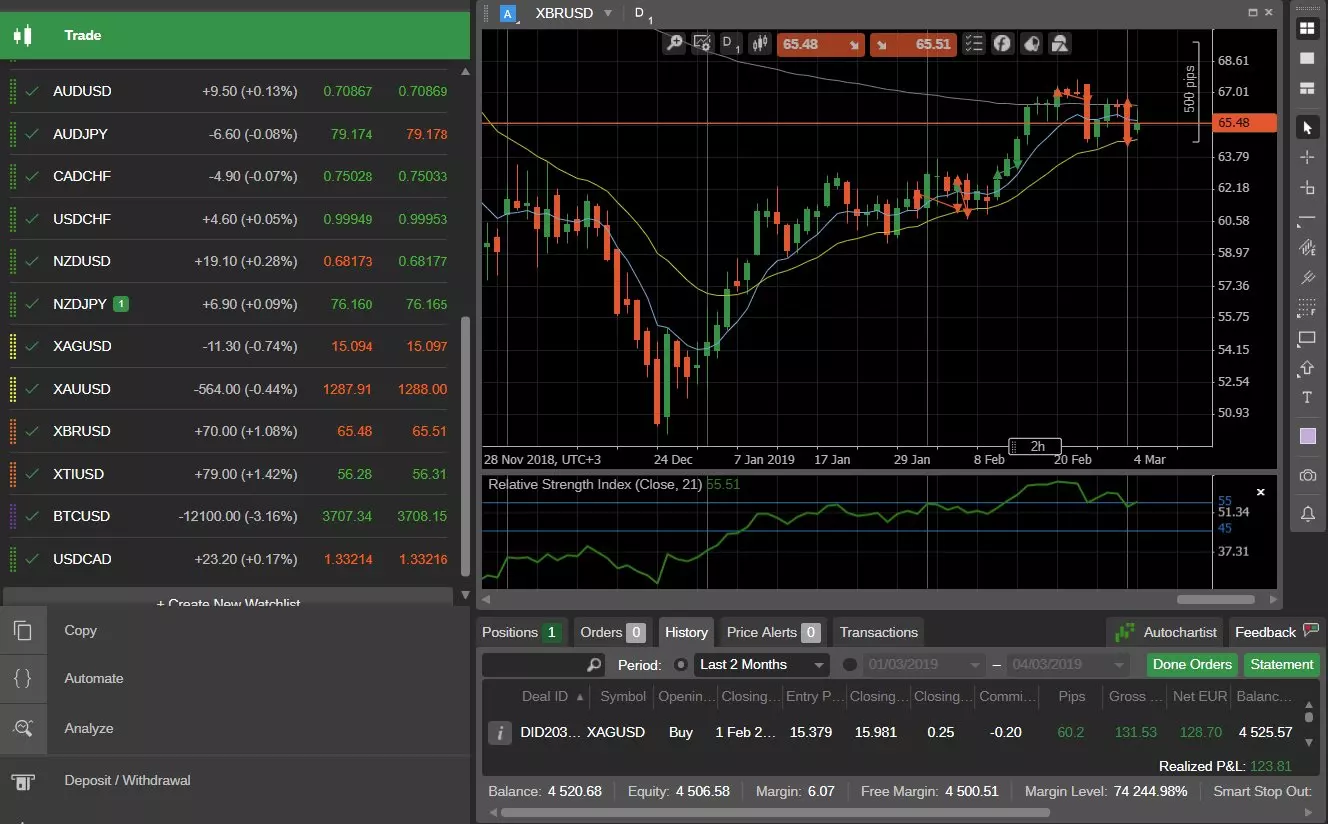Click the red 65.48 sell button
The height and width of the screenshot is (824, 1328).
tap(821, 44)
